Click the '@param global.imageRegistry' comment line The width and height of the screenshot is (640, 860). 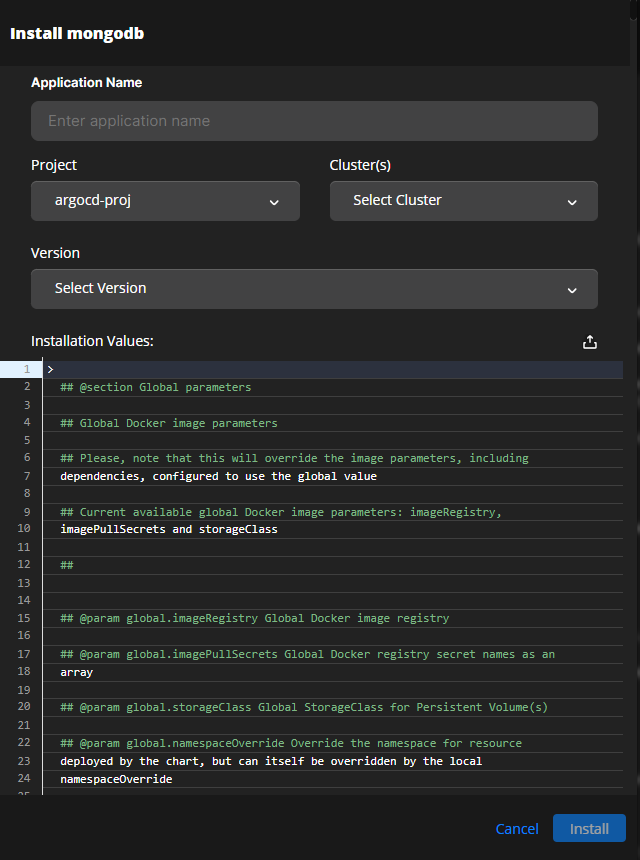pos(254,618)
